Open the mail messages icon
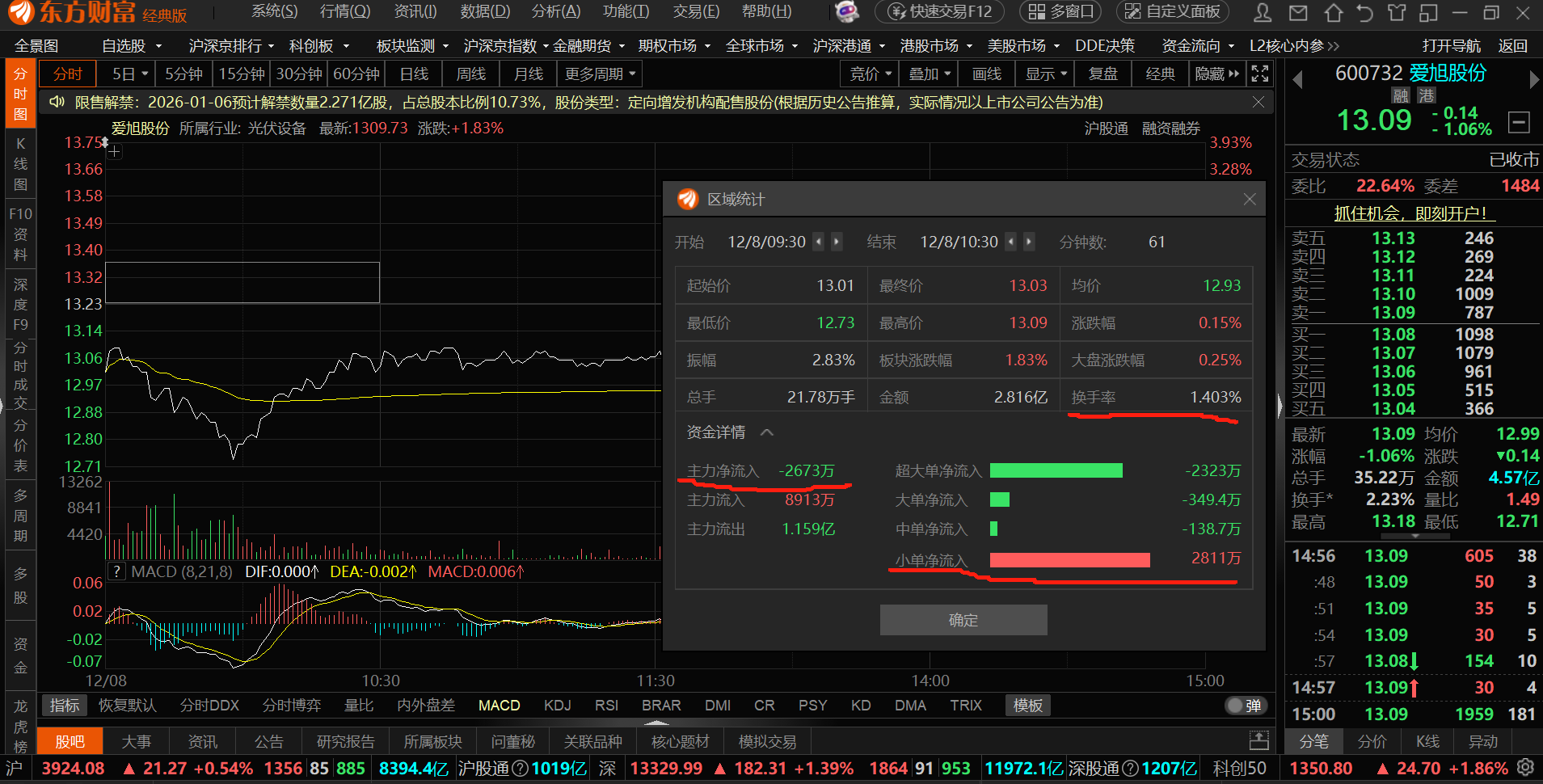 [x=1298, y=12]
